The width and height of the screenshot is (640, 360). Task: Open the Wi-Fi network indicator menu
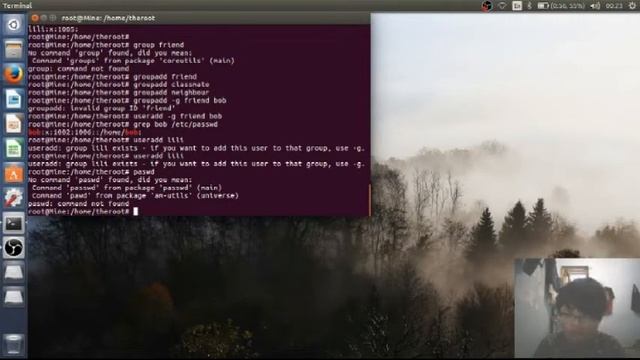pyautogui.click(x=502, y=6)
